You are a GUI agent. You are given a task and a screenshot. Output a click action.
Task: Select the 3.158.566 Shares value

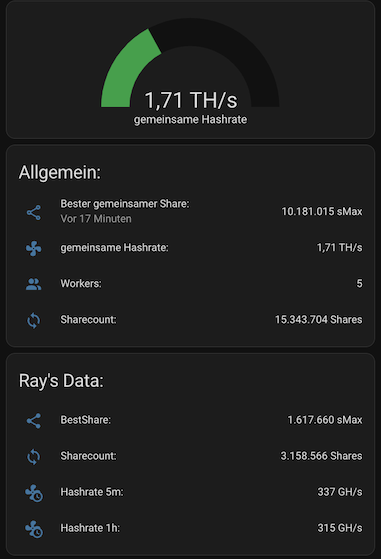pos(321,456)
